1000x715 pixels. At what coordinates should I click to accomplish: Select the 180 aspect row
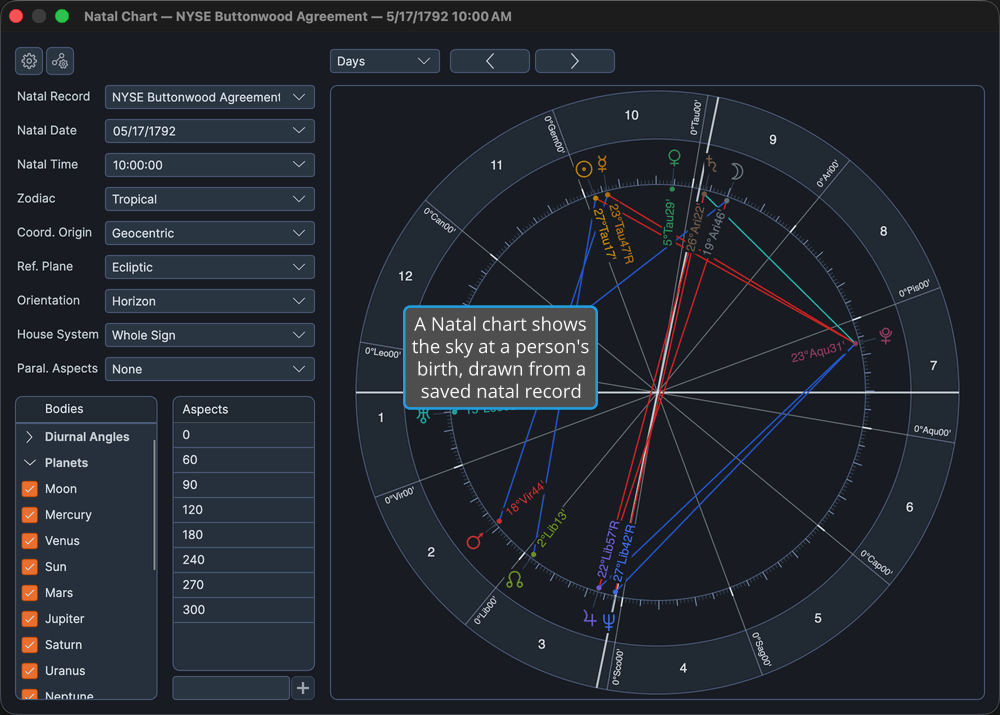tap(244, 534)
